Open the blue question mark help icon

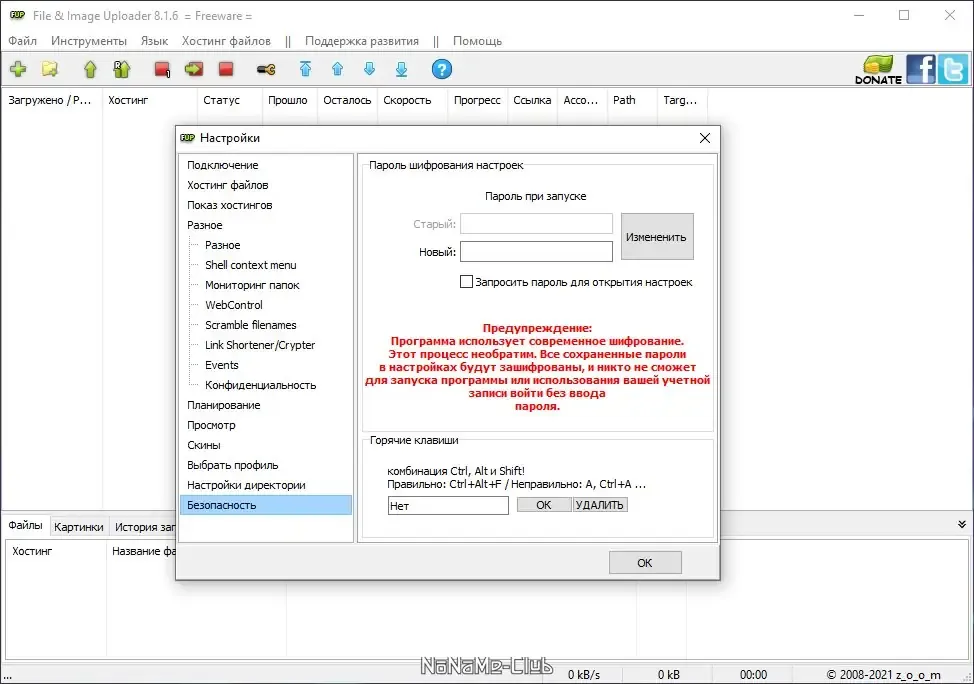point(442,69)
